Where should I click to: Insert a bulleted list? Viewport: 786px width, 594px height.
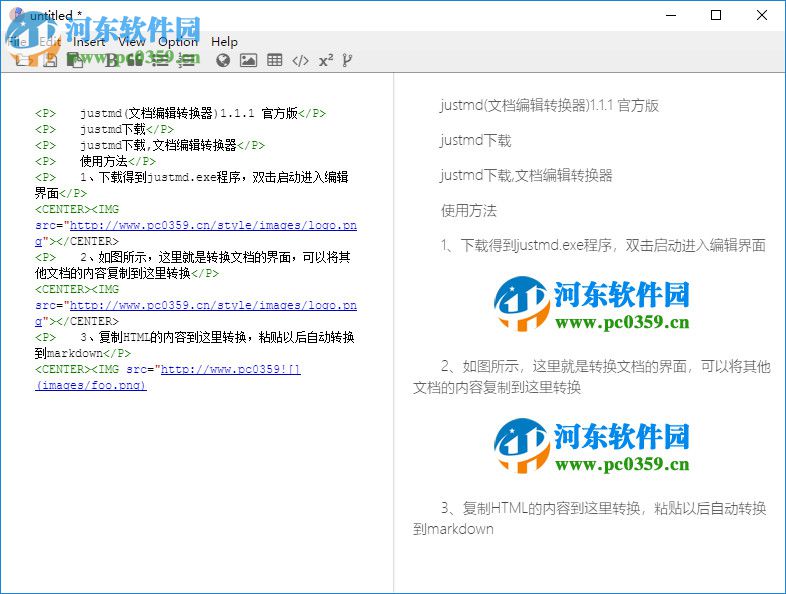(160, 61)
